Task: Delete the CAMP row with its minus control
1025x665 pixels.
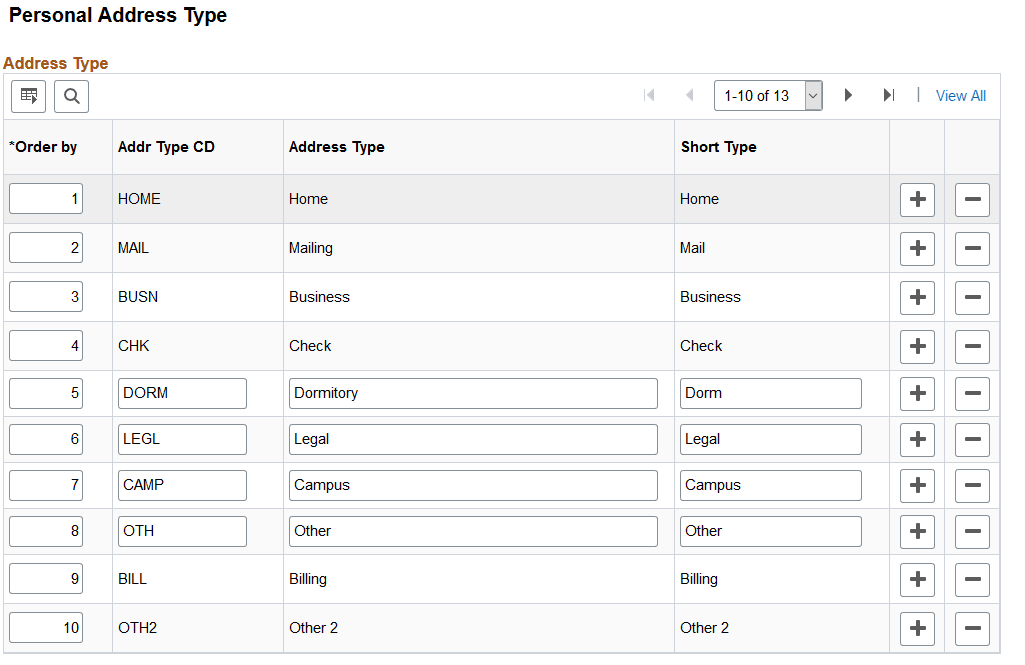Action: (972, 485)
